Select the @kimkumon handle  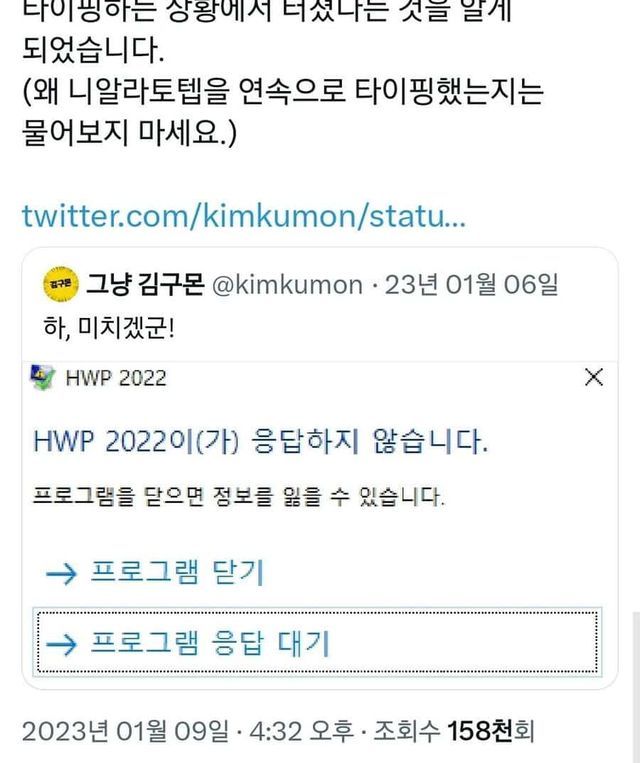pos(288,285)
